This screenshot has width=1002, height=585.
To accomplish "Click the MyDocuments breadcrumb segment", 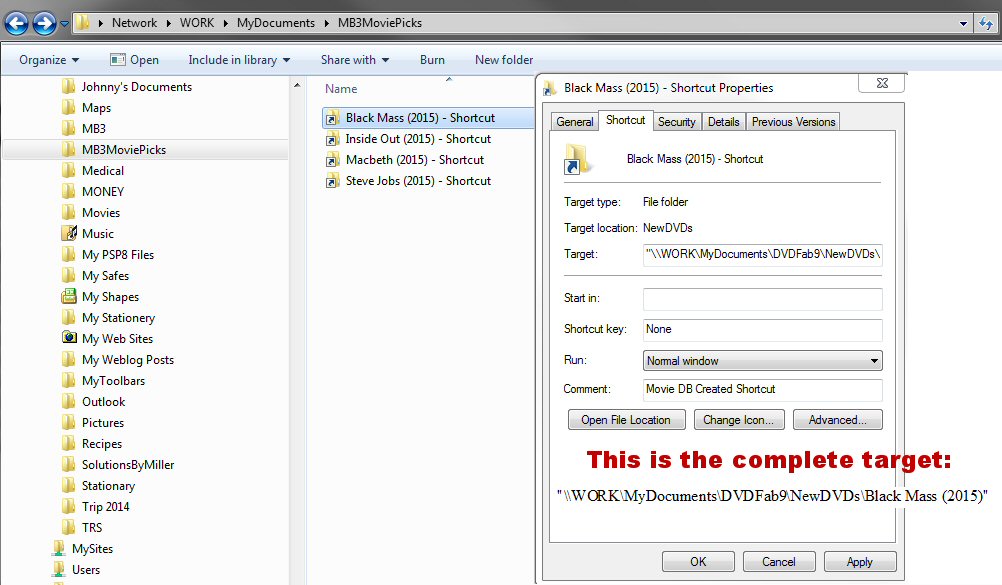I will point(275,23).
